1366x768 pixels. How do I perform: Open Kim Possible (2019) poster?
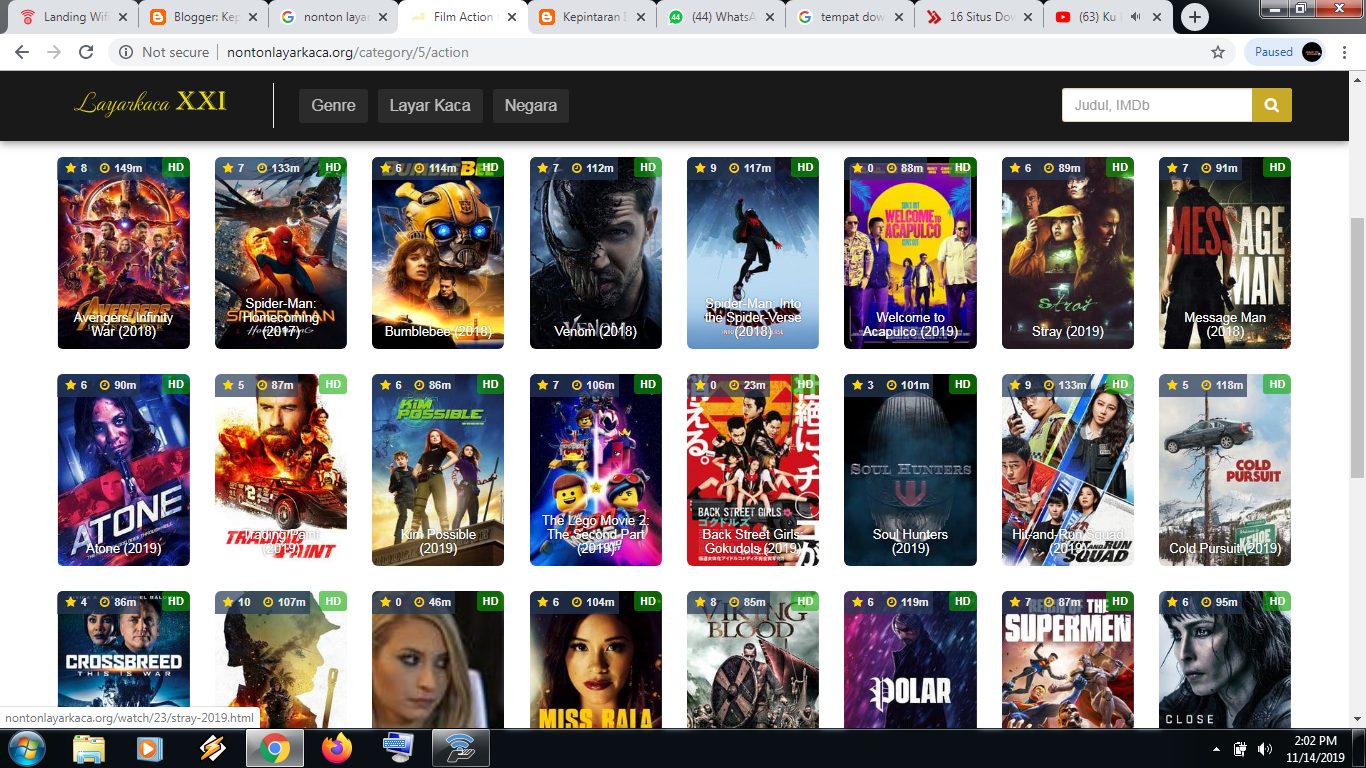coord(438,470)
